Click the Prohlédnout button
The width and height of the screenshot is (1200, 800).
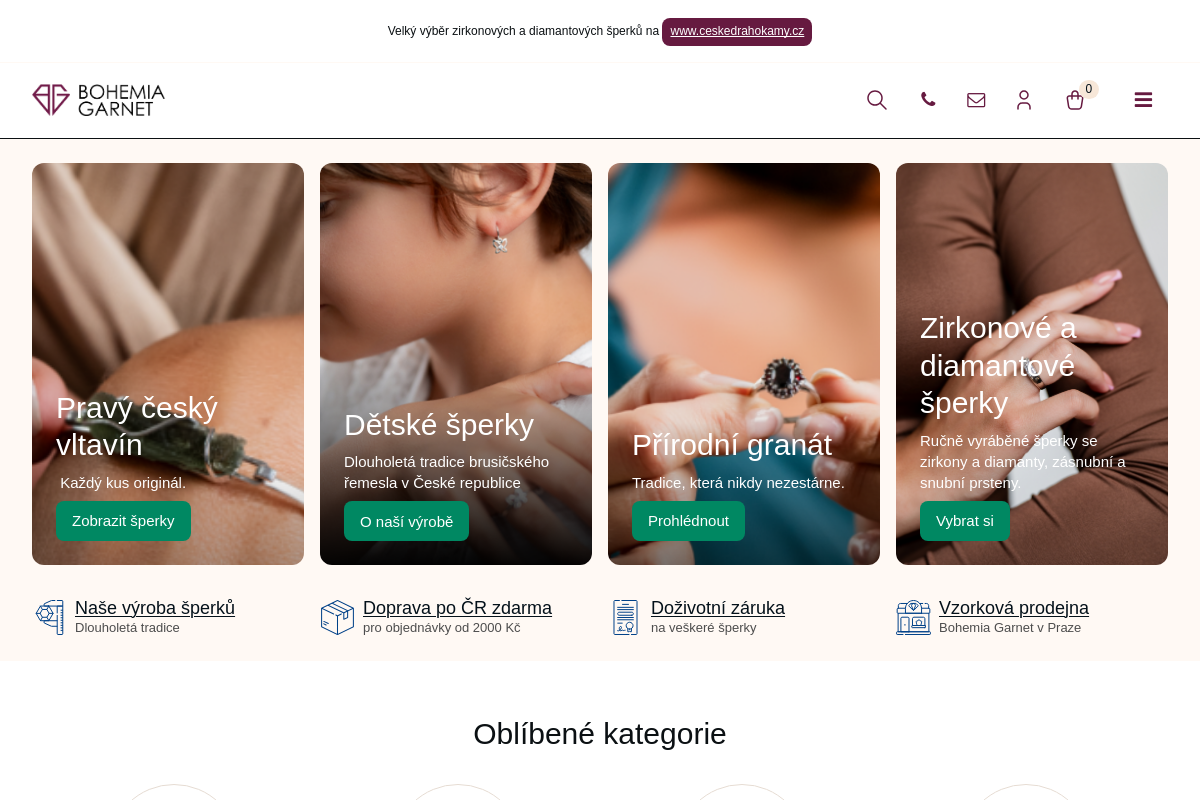[688, 521]
